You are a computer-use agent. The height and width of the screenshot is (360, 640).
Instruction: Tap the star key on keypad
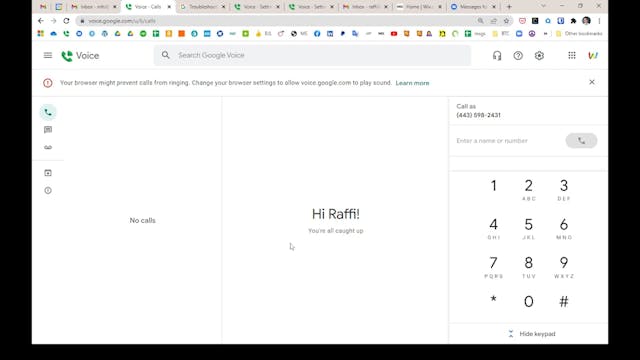493,300
